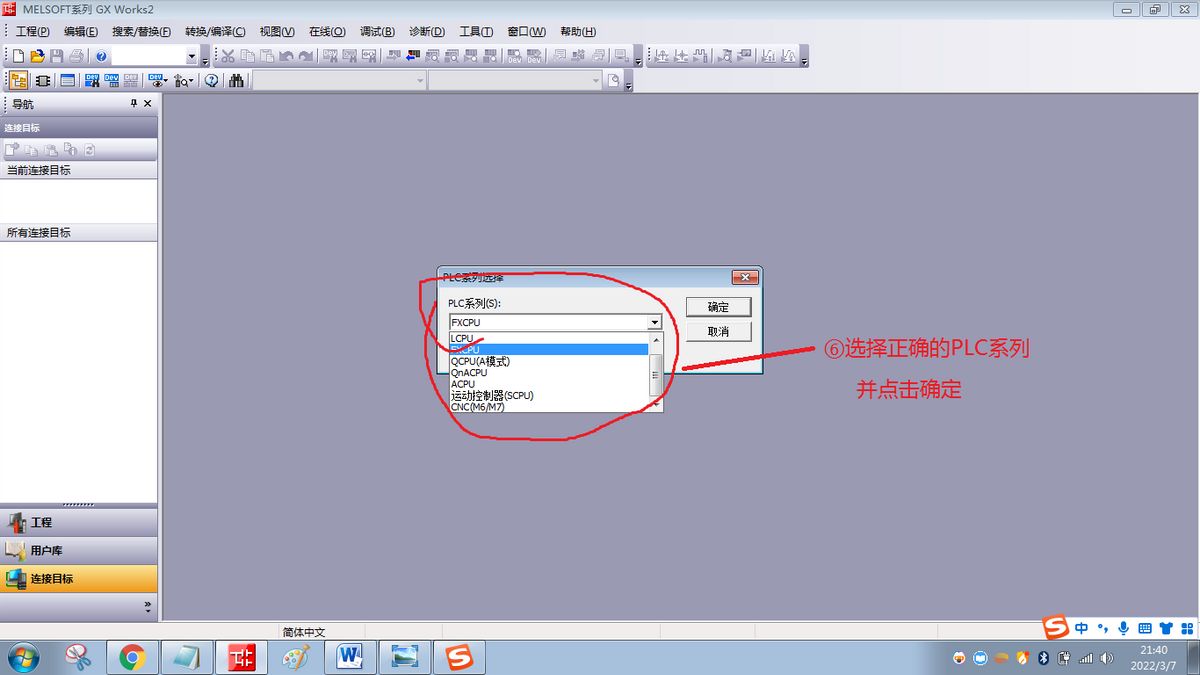Screen dimensions: 1200x675
Task: Click the PLC series list scrollbar thumb
Action: (656, 375)
